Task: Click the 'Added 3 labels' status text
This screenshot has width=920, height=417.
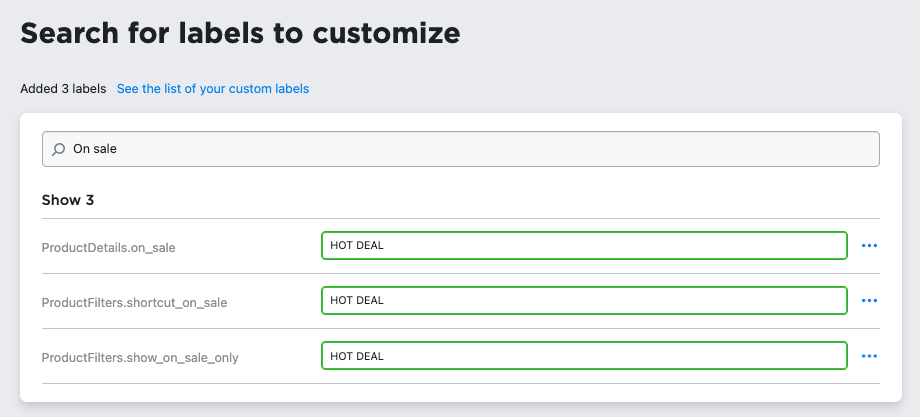Action: [x=63, y=89]
